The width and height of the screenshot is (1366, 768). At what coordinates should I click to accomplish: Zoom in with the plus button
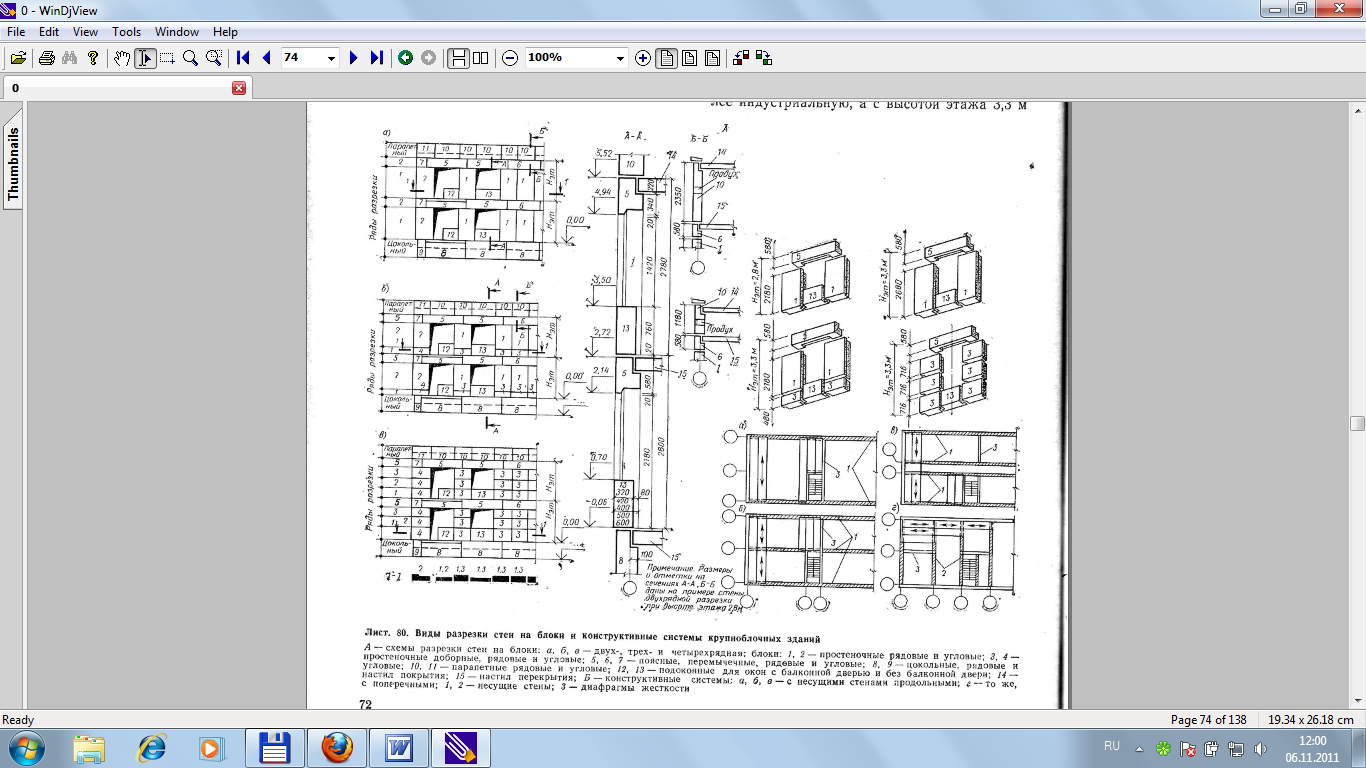pyautogui.click(x=642, y=58)
